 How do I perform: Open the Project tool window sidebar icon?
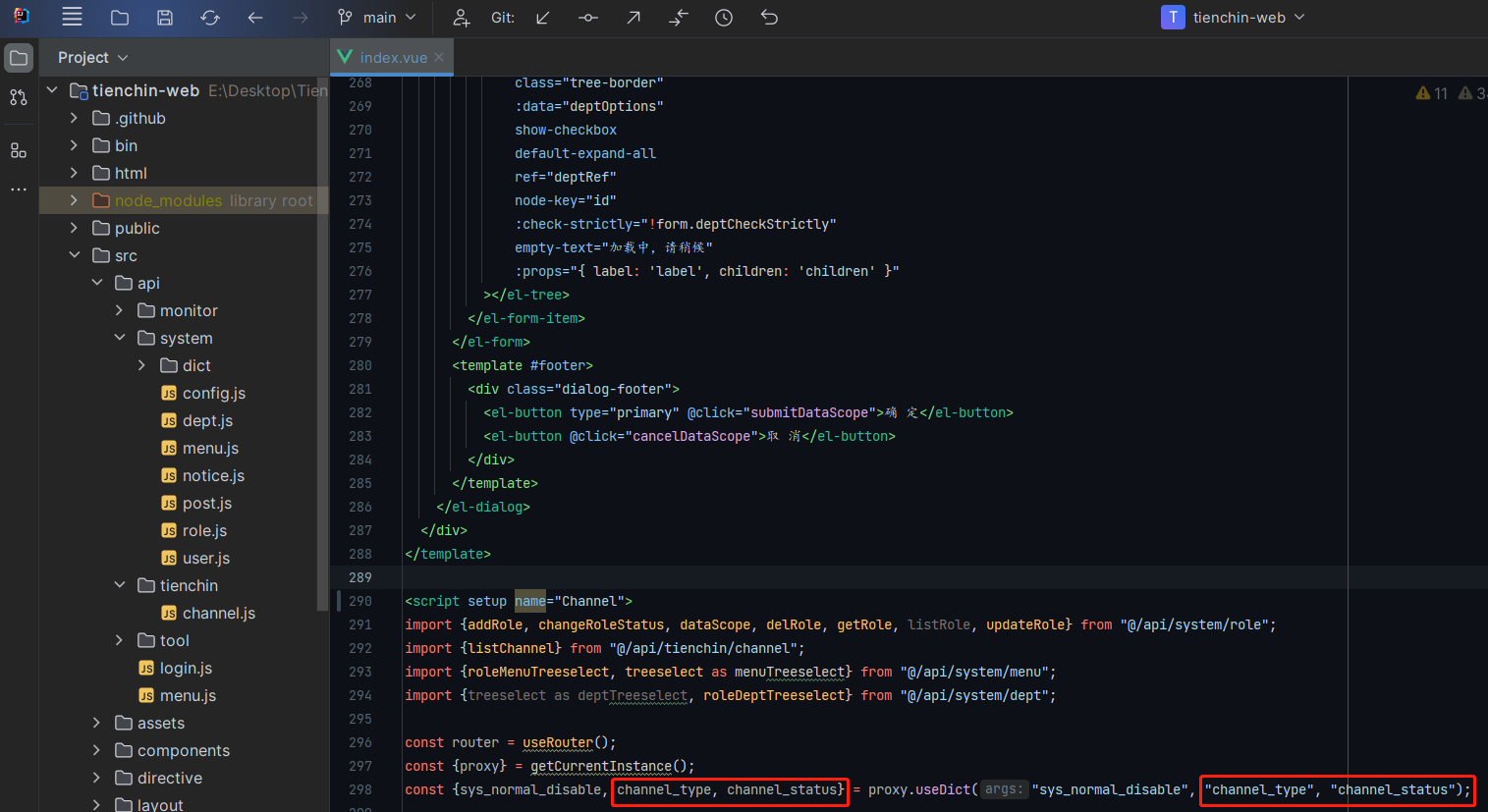click(x=19, y=58)
